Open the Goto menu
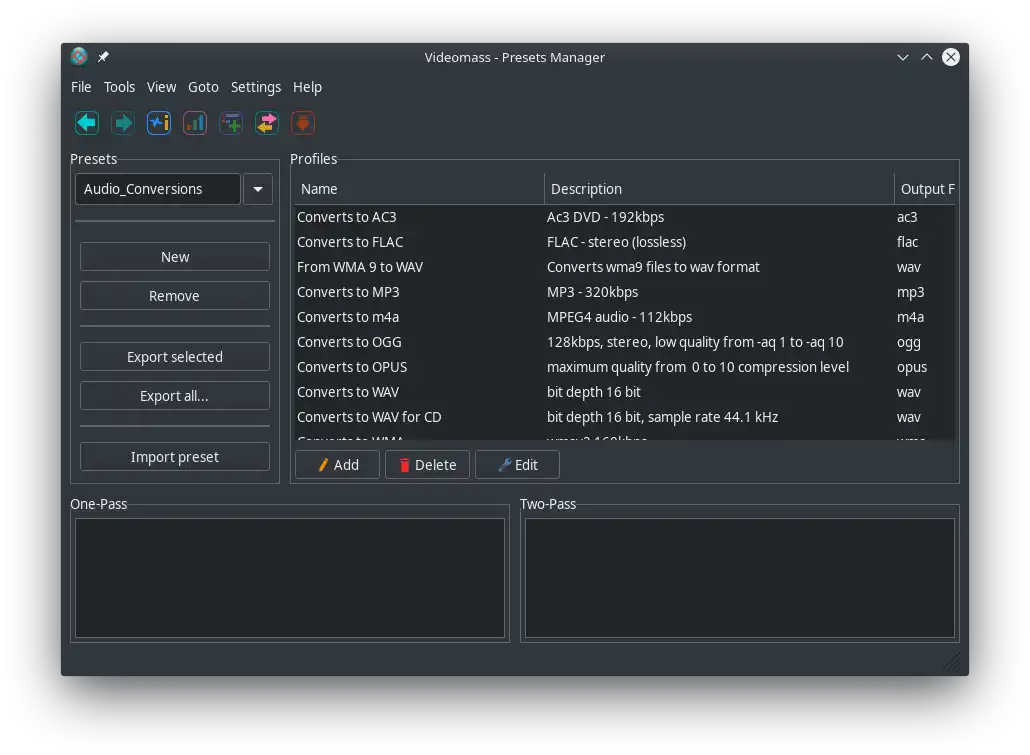1030x755 pixels. click(203, 87)
